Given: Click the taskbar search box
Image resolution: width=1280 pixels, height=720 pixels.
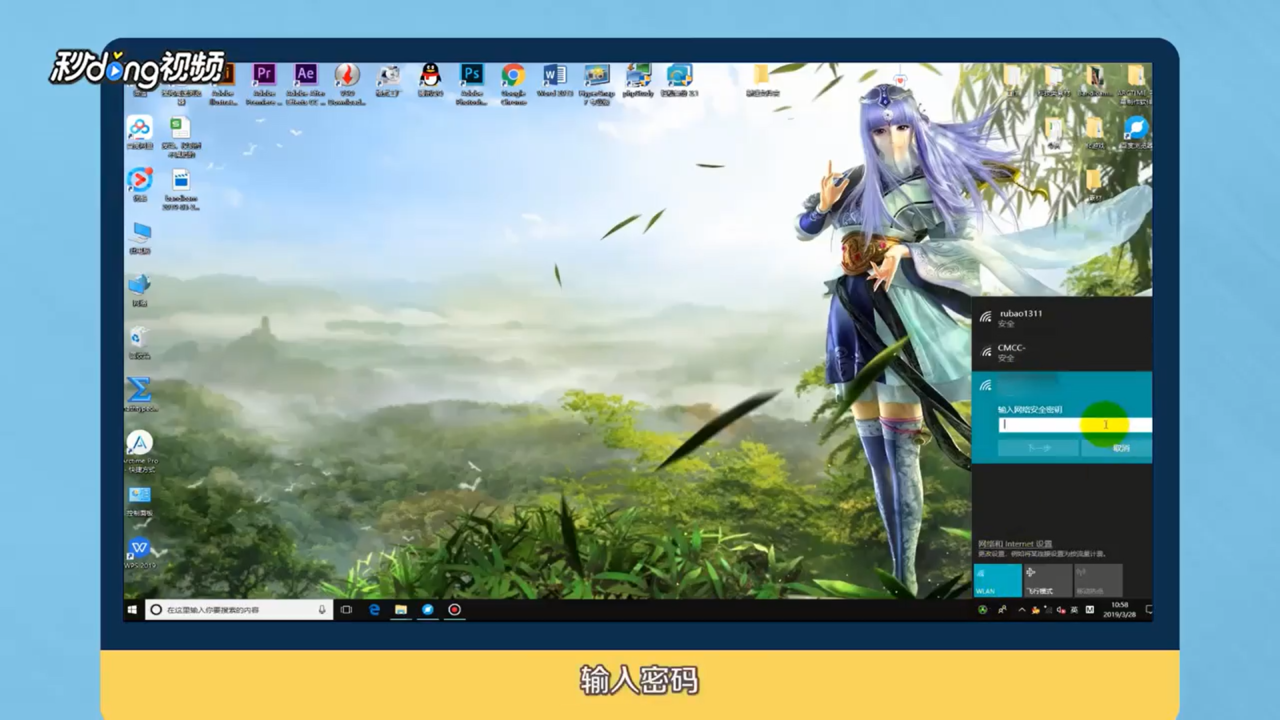Looking at the screenshot, I should pos(238,609).
